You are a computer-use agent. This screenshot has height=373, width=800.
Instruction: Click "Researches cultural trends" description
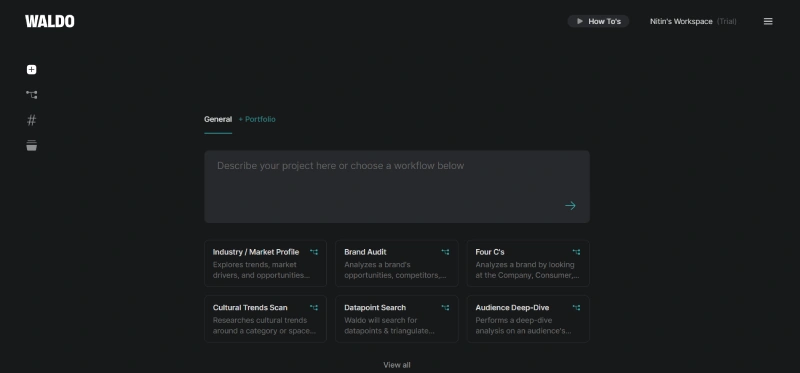click(x=264, y=326)
